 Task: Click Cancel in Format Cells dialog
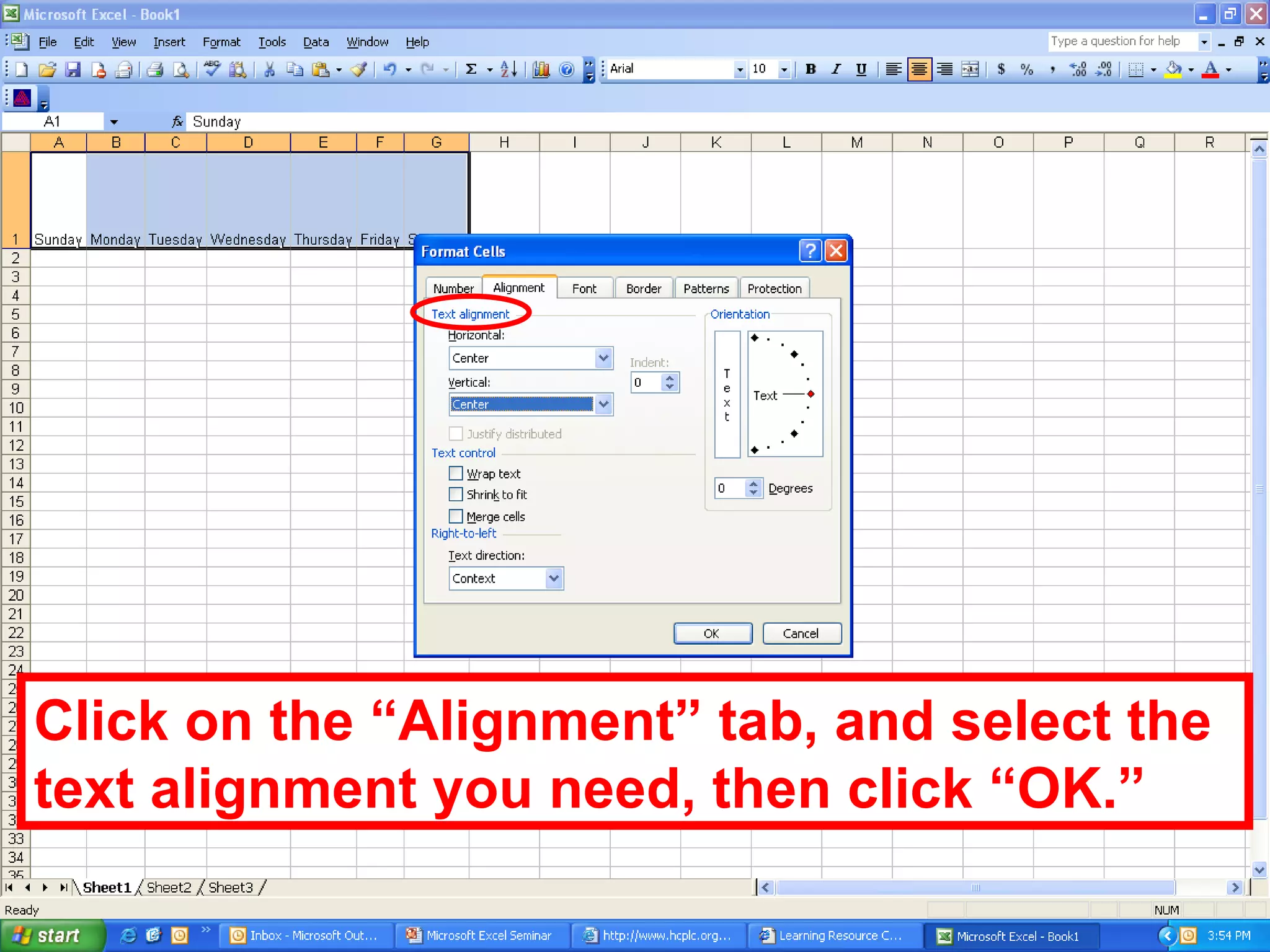[x=801, y=633]
